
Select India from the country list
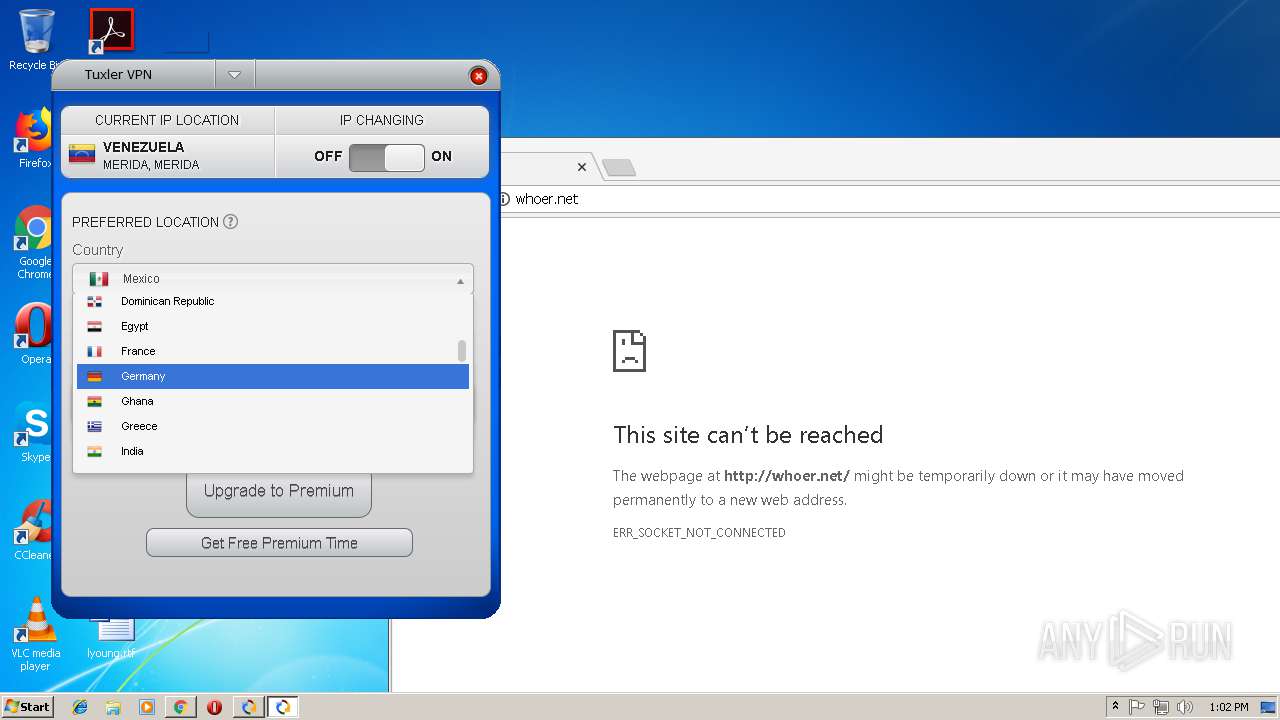click(x=273, y=451)
